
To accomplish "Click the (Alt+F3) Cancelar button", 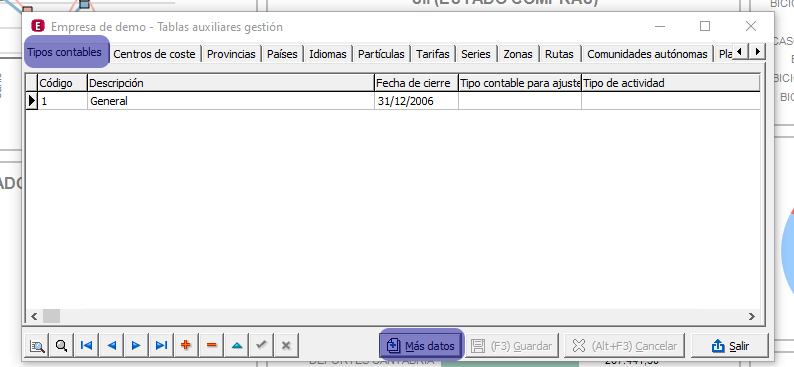I will coord(624,346).
